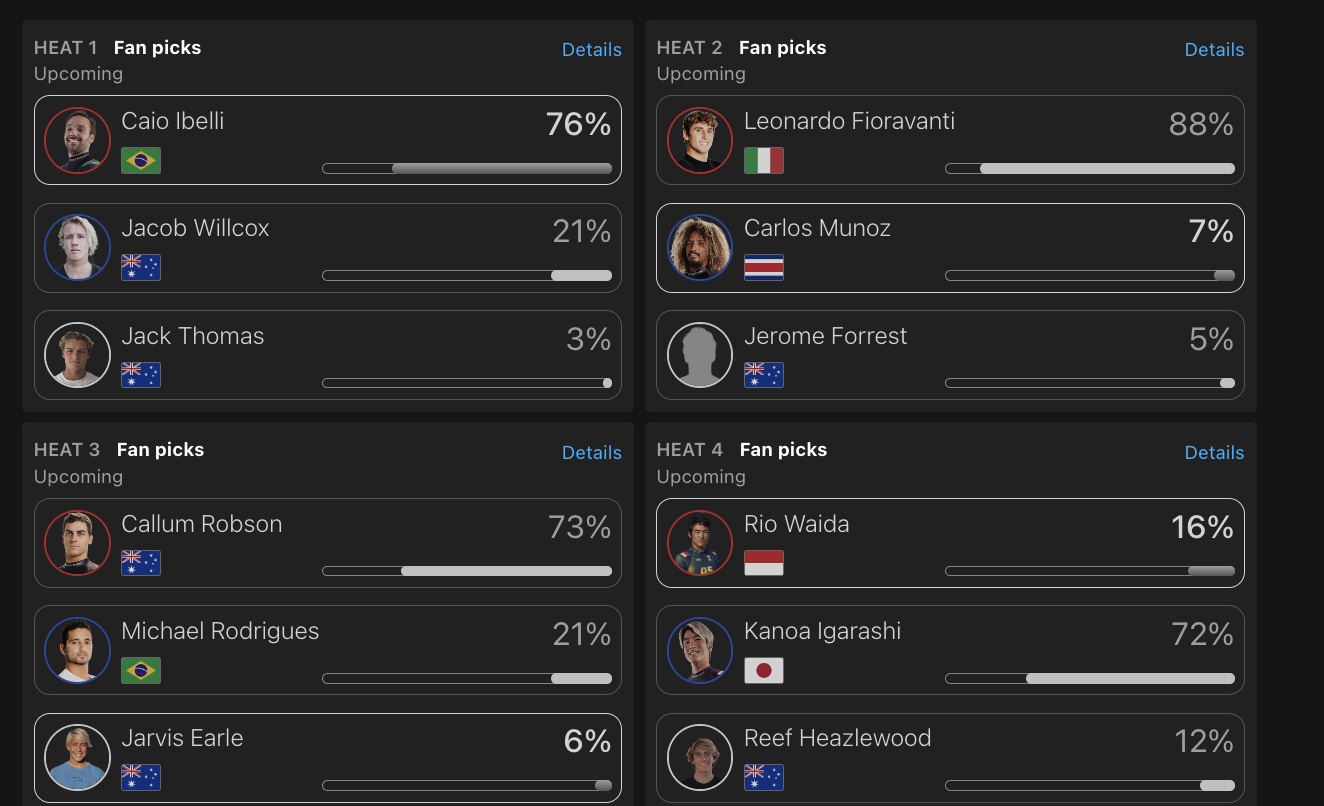Image resolution: width=1324 pixels, height=806 pixels.
Task: Click Carlos Munoz's Costa Rica flag icon
Action: [x=764, y=267]
